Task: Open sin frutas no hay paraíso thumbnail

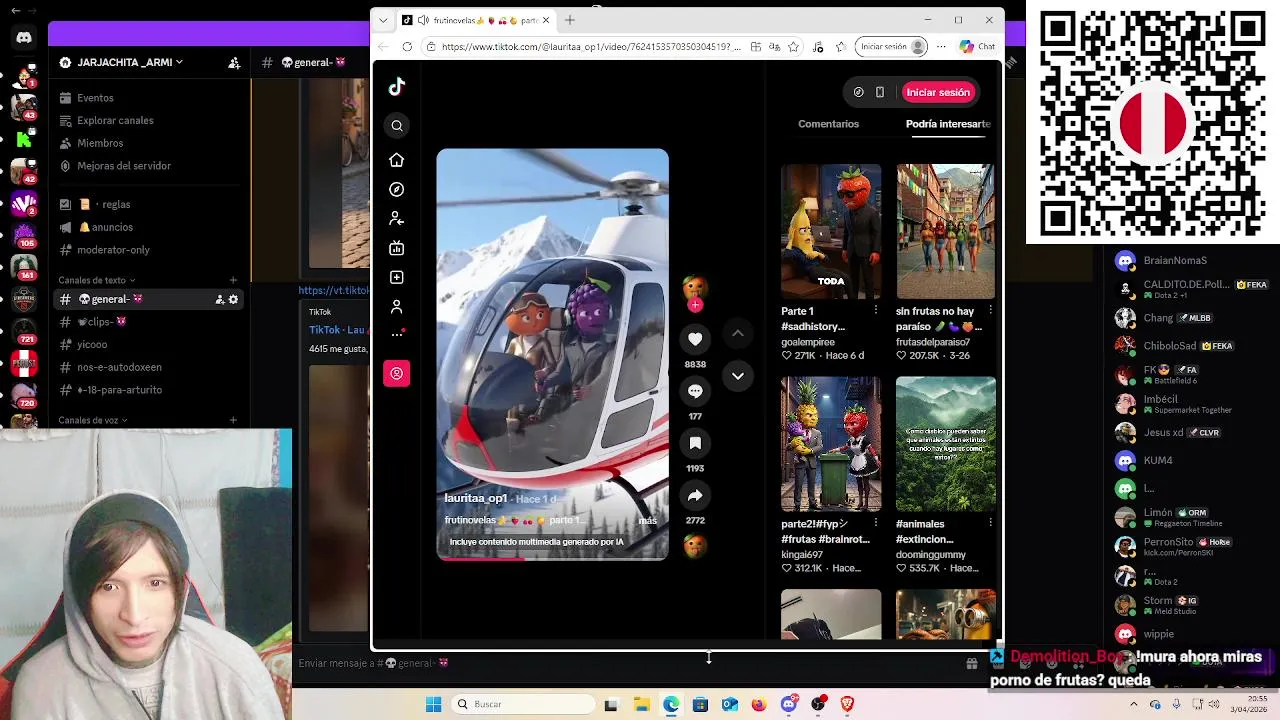Action: click(x=946, y=232)
